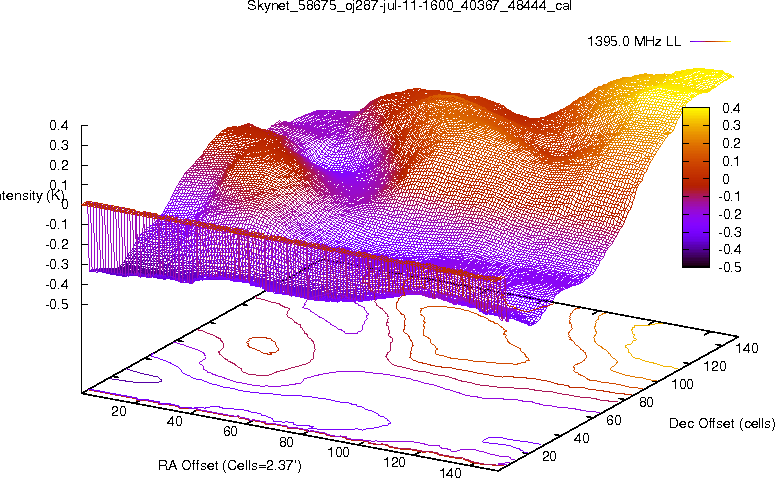Click the -0.1 label on the color bar
775x478 pixels.
[x=729, y=196]
